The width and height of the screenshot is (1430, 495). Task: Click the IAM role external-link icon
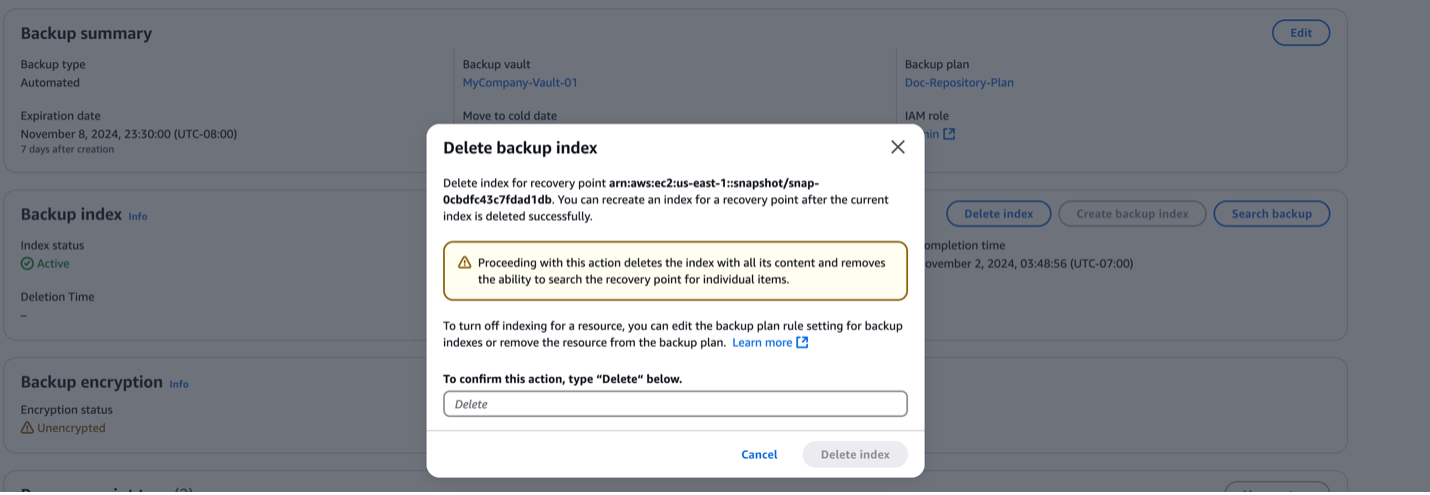point(949,134)
